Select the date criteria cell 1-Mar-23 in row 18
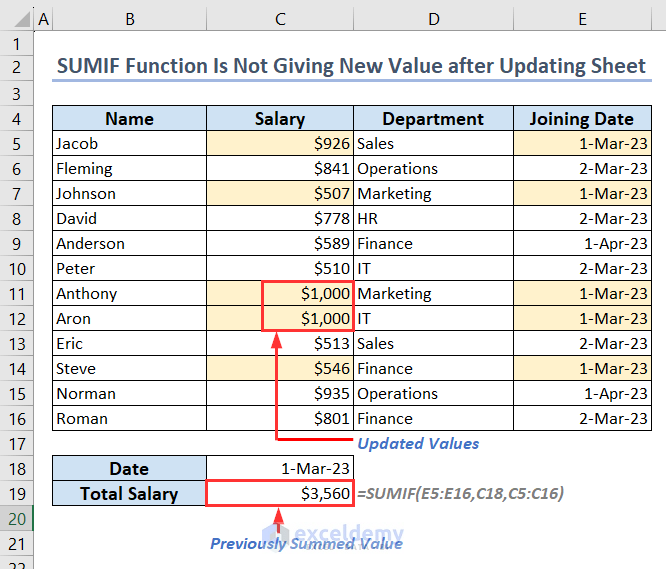666x569 pixels. [280, 468]
